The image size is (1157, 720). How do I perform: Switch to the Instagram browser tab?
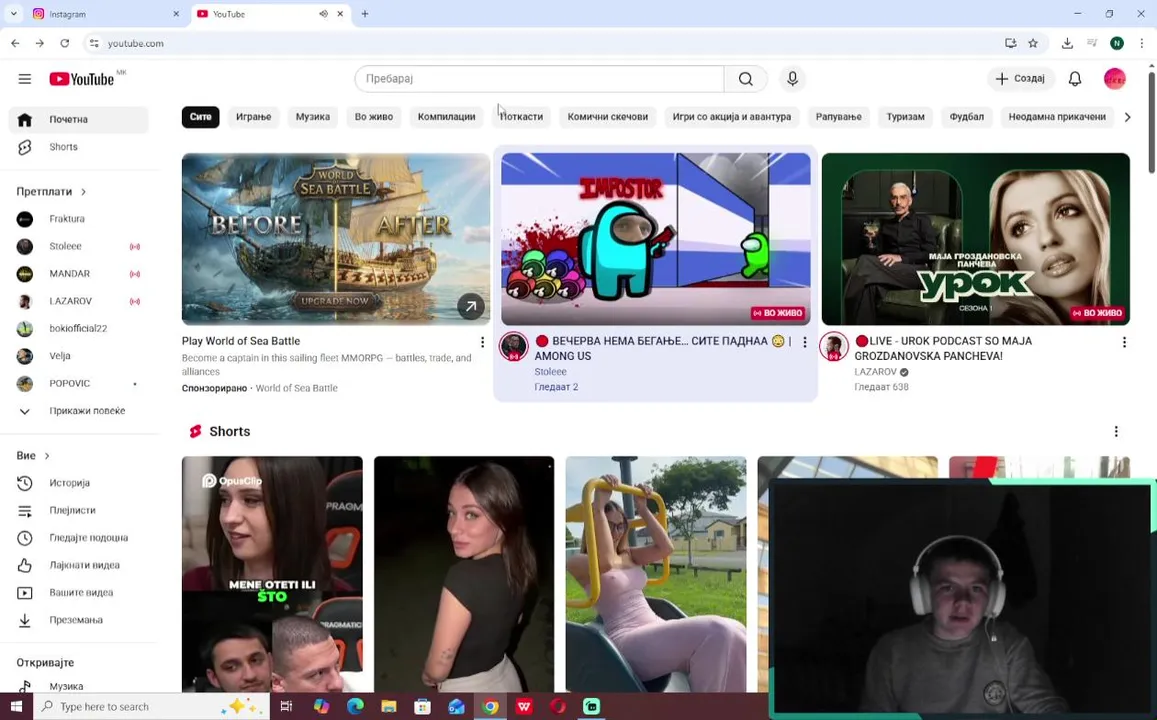pos(106,14)
